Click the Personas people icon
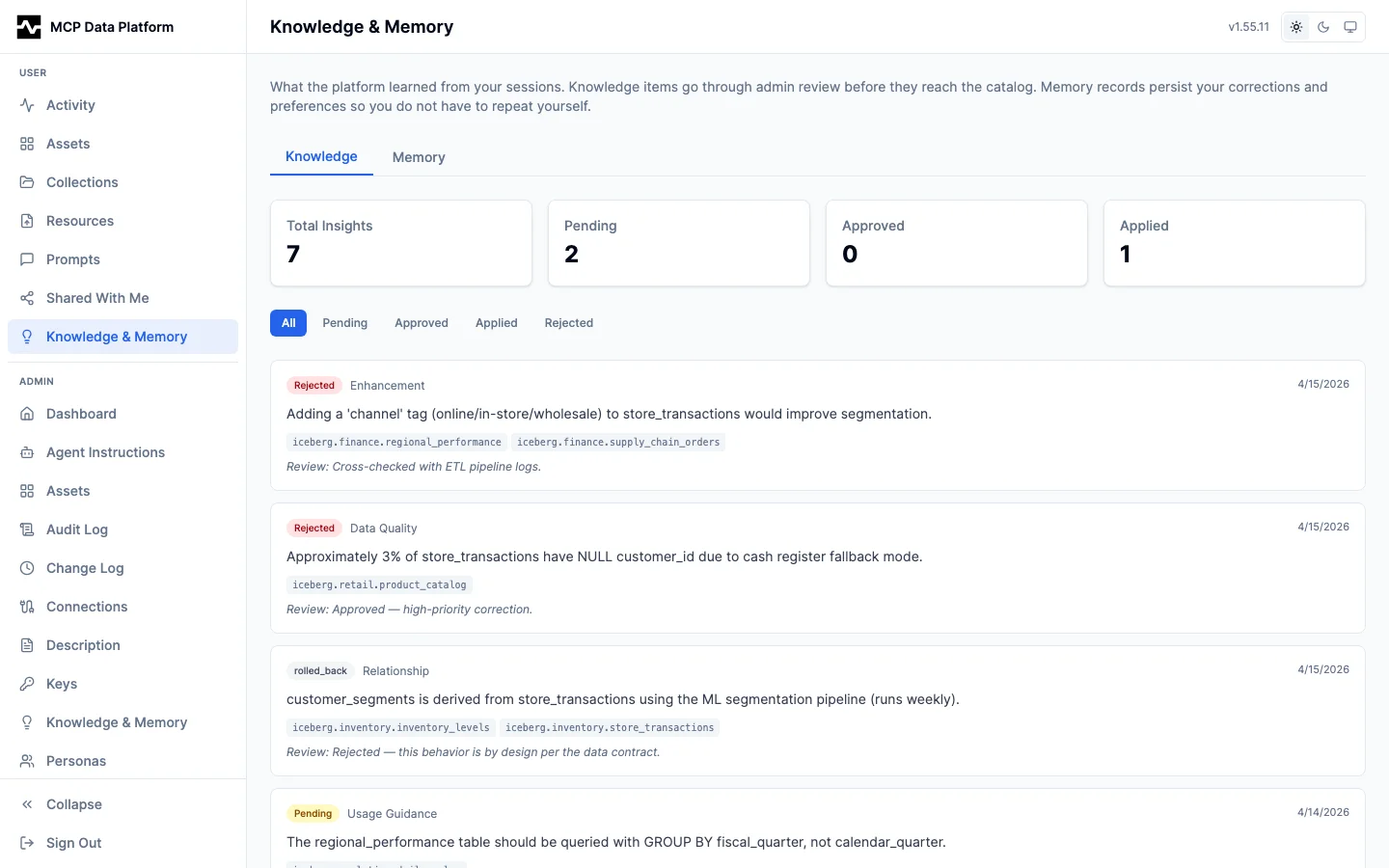The image size is (1389, 868). click(27, 761)
